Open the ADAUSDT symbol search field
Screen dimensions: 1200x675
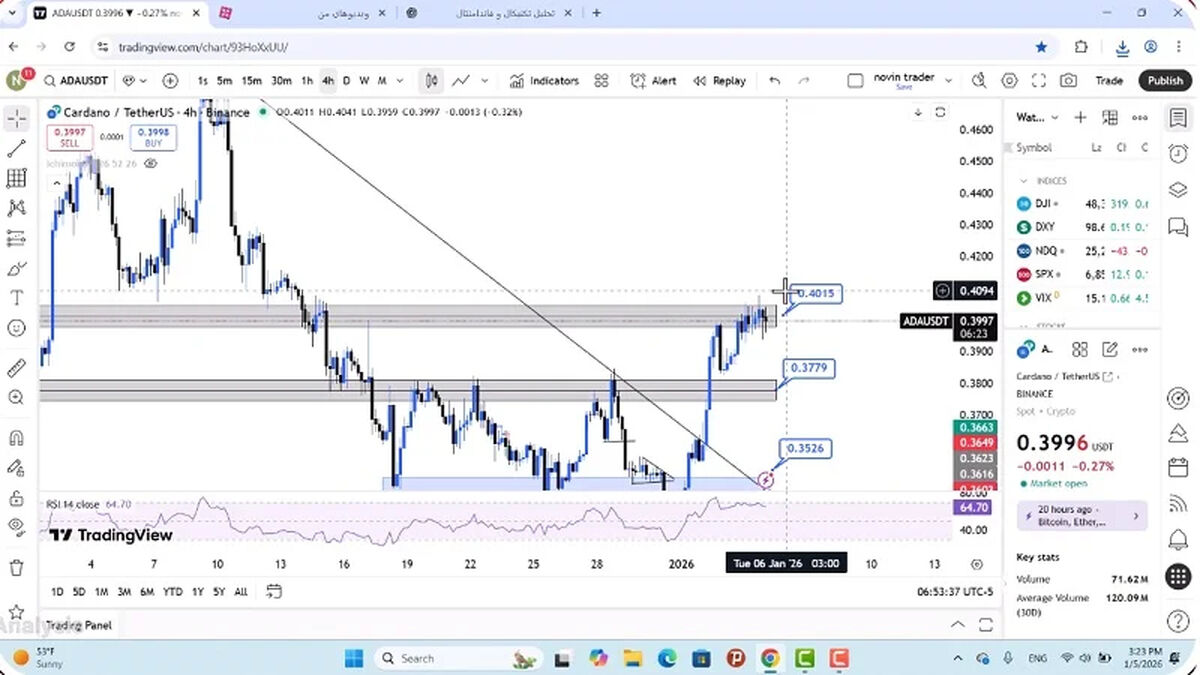(74, 81)
